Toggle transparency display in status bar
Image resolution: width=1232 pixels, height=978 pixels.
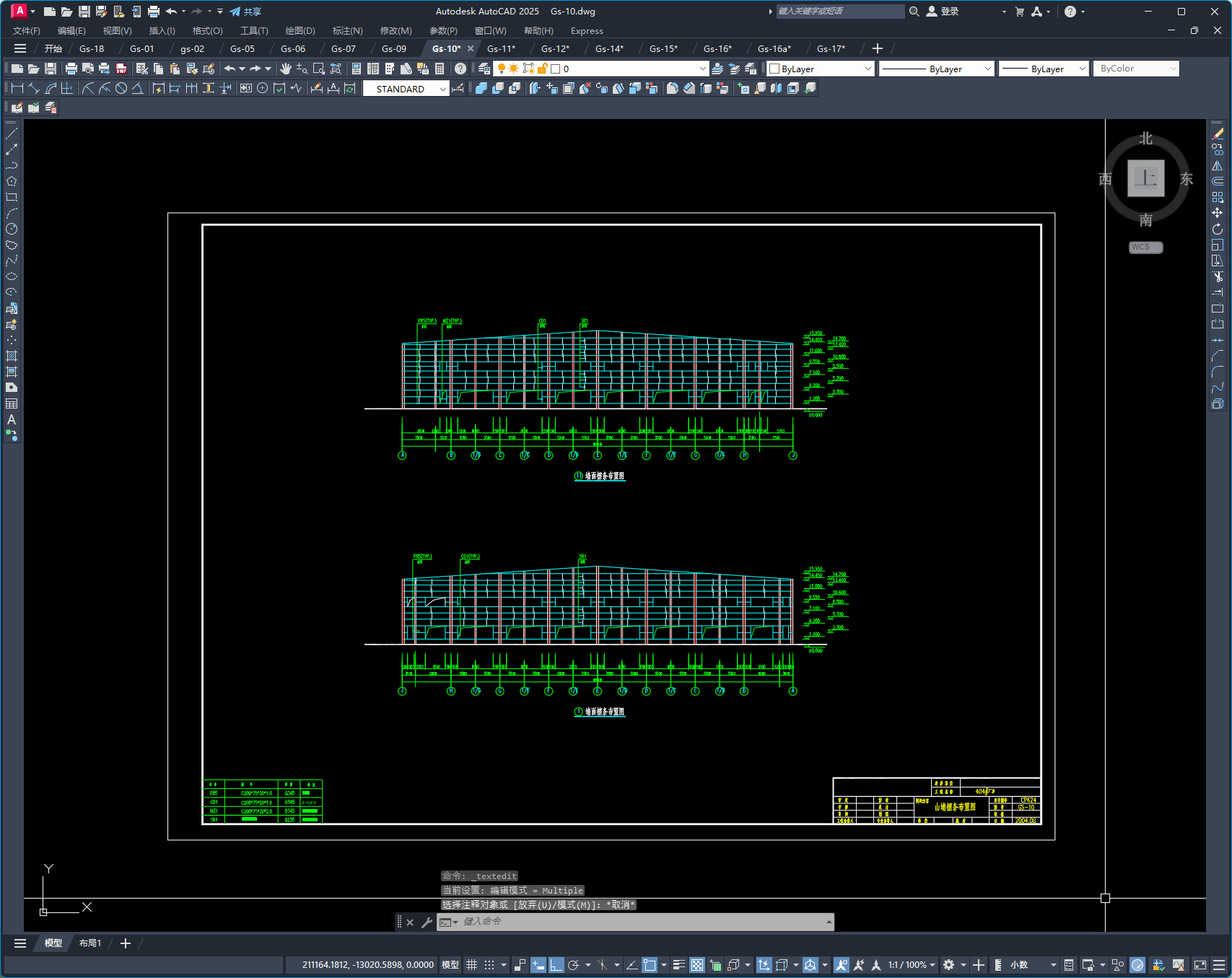click(x=697, y=965)
